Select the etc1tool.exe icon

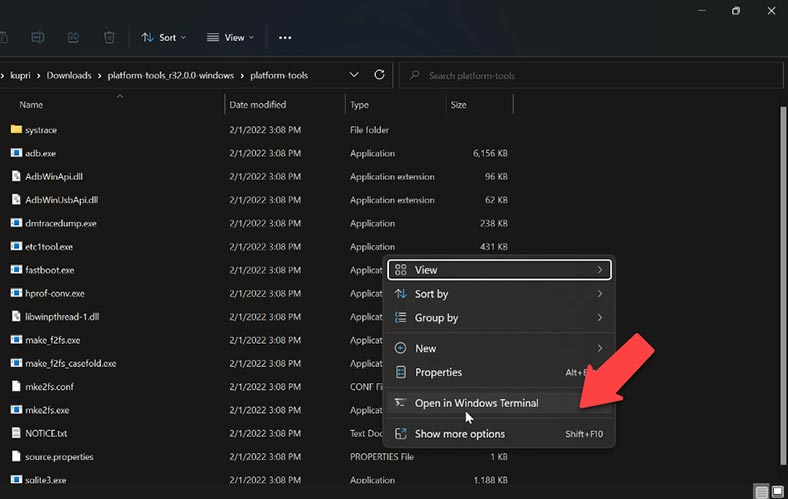(x=16, y=246)
